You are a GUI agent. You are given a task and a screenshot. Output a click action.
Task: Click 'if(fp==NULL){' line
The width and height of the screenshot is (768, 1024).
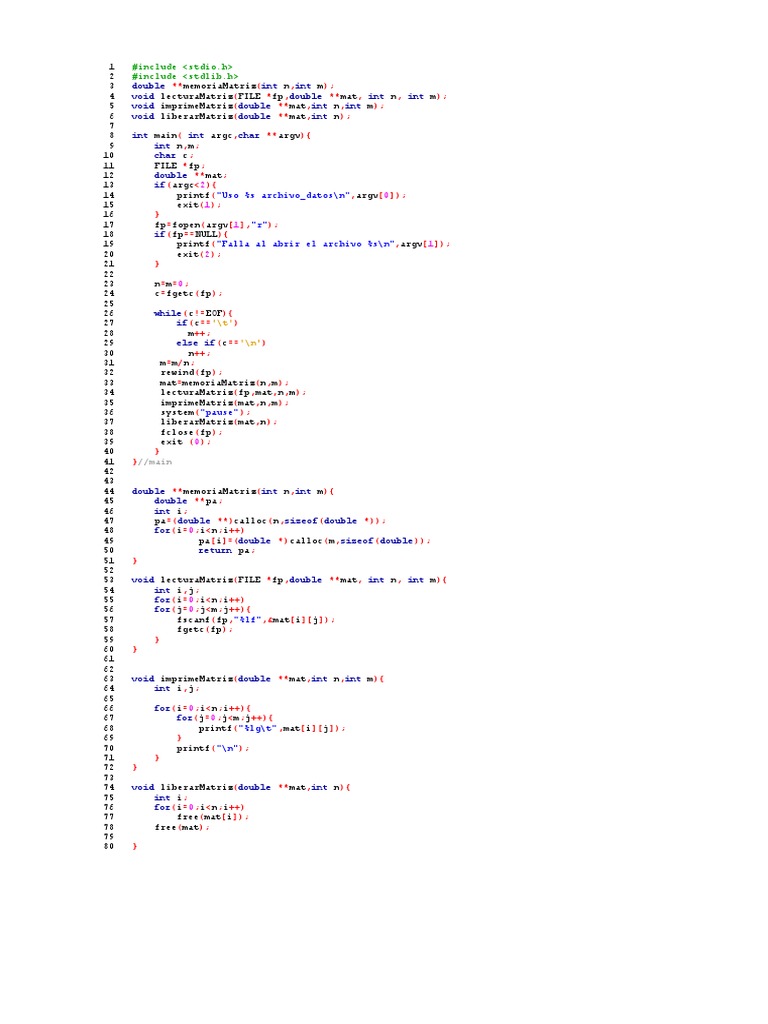191,234
